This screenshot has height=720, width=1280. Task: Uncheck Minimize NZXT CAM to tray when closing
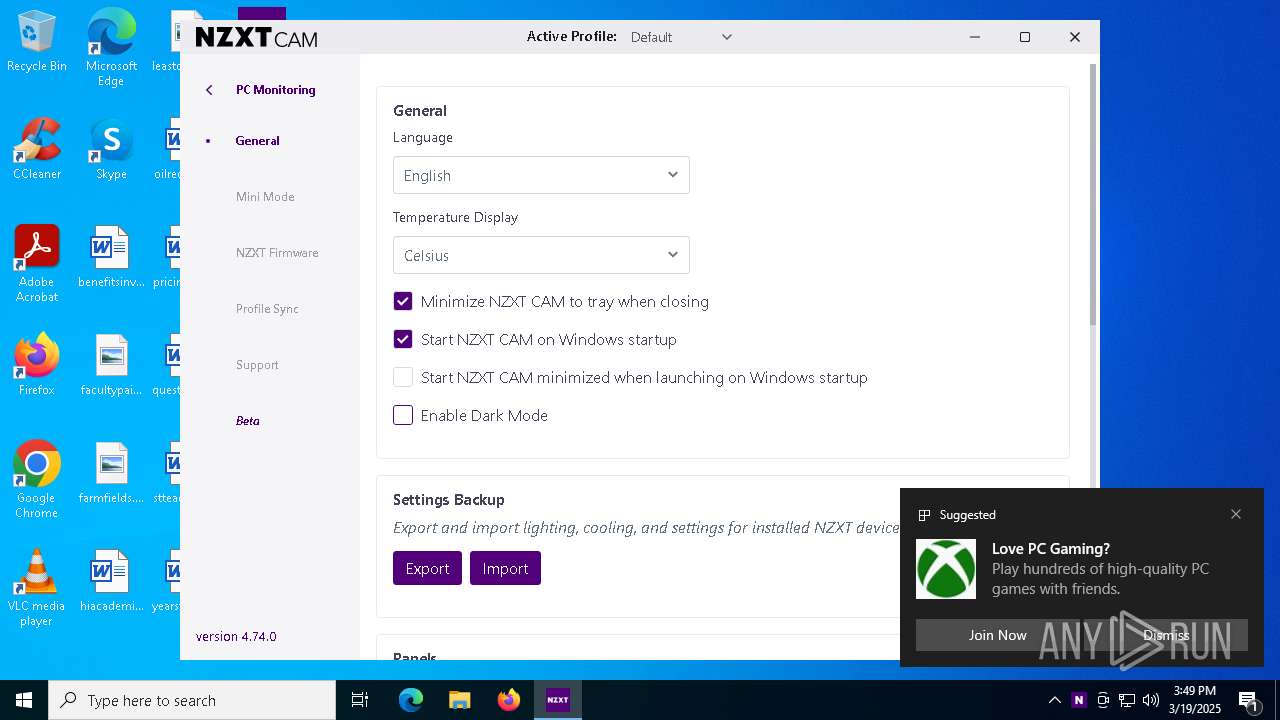click(403, 301)
